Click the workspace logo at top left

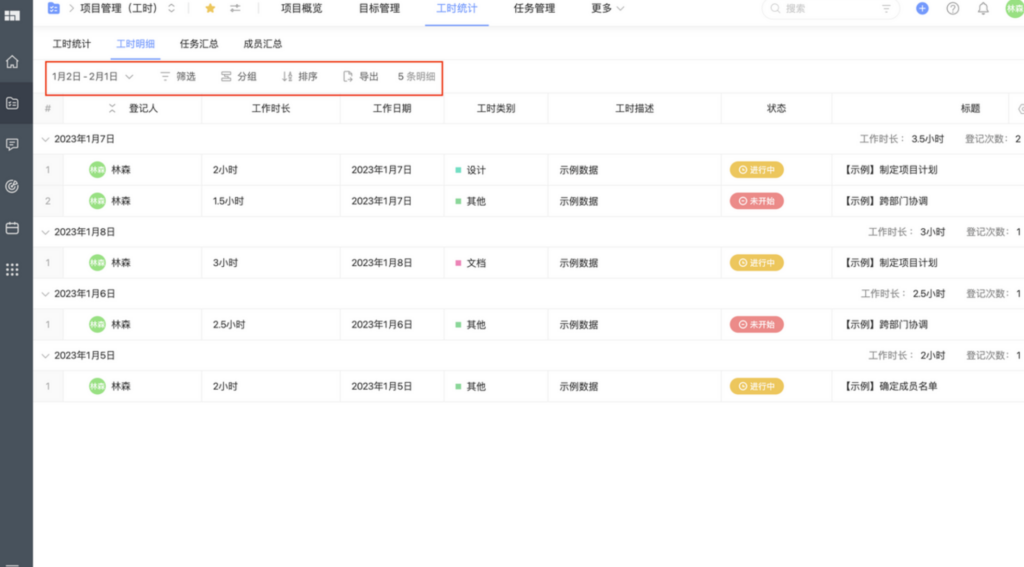click(x=12, y=14)
